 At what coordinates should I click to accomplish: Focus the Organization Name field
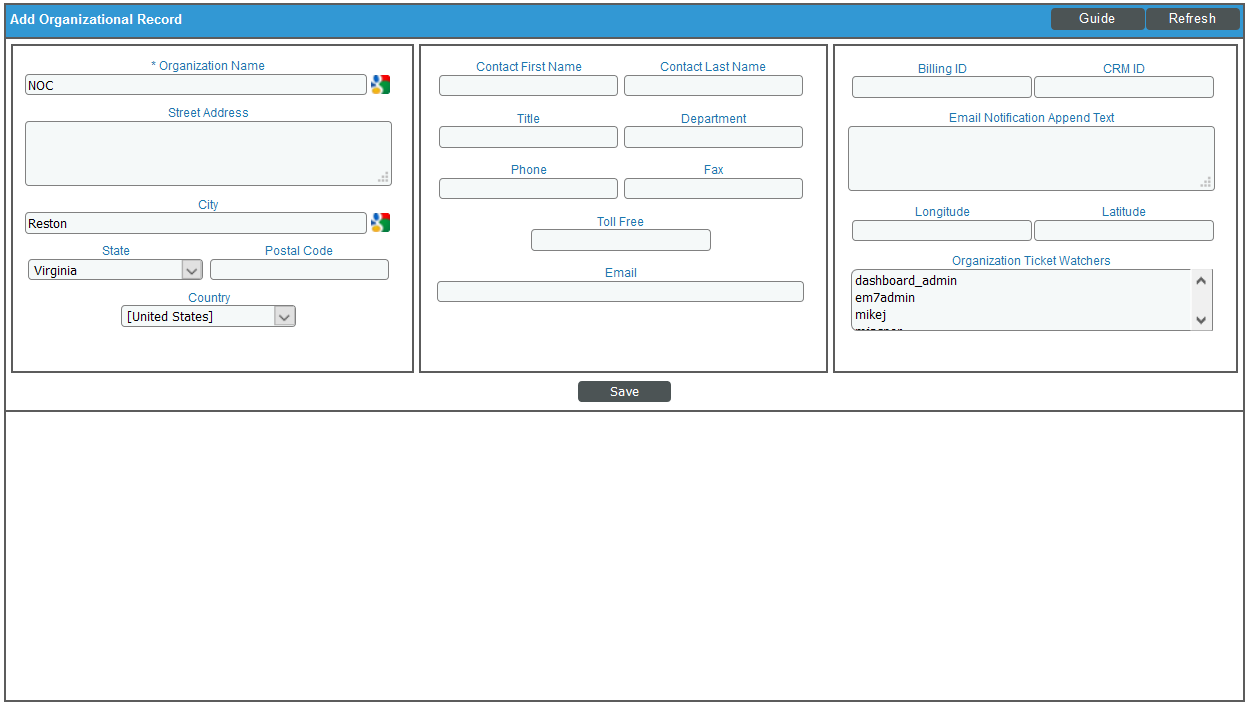pos(196,85)
